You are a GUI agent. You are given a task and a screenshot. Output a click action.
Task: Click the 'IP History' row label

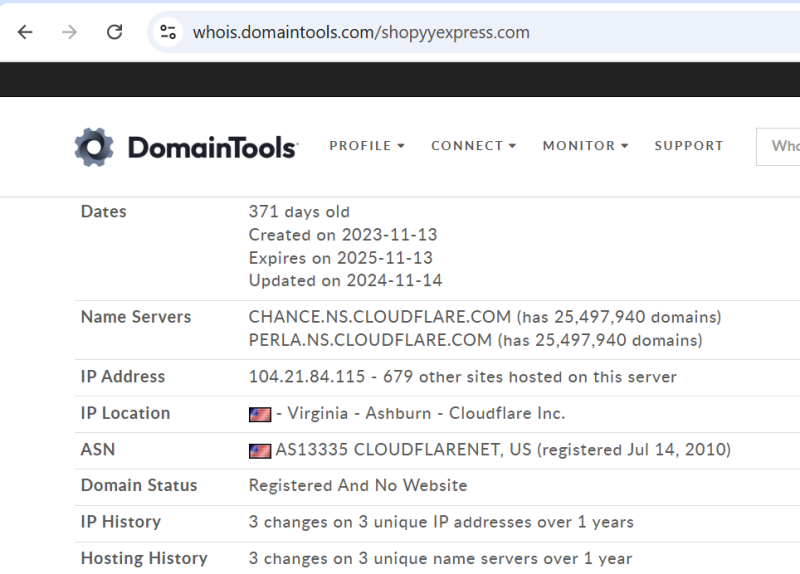(120, 522)
